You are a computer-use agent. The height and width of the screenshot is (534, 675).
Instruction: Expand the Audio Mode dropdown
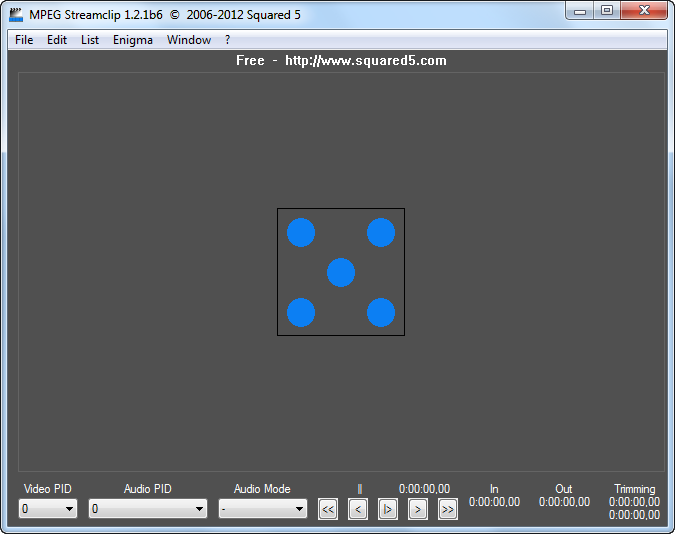pos(263,509)
